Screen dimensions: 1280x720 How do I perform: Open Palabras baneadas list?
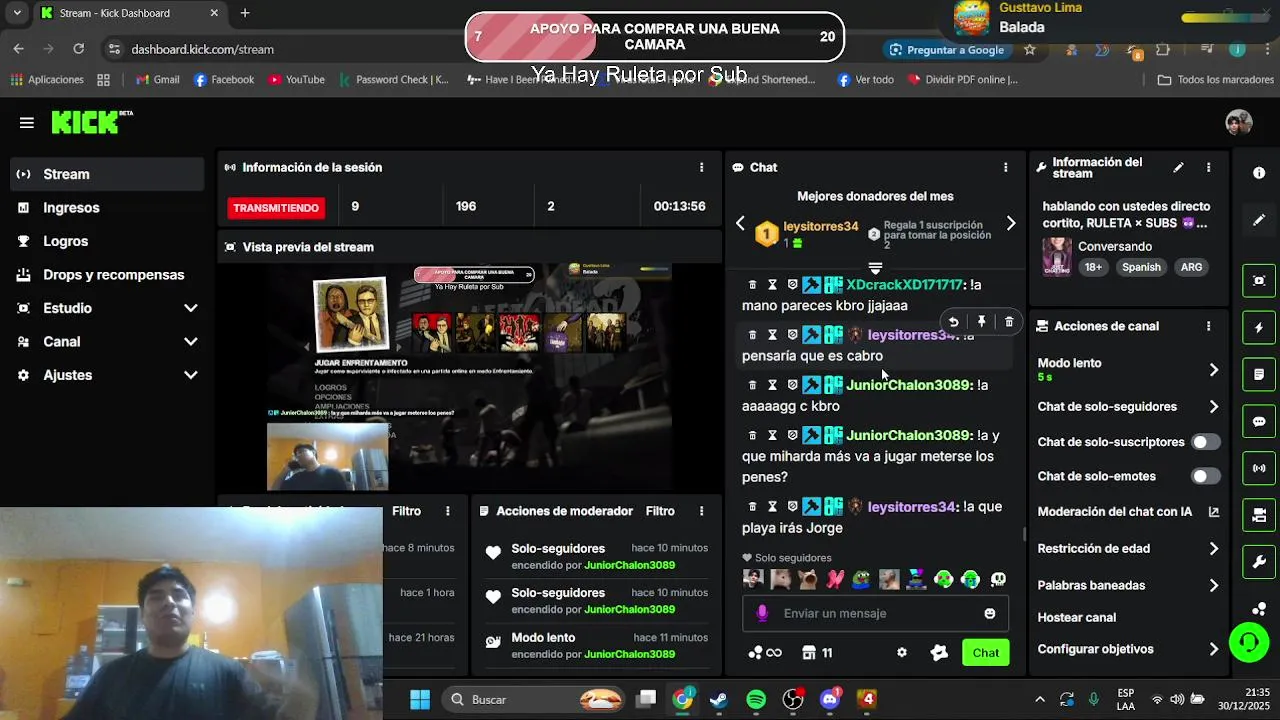click(x=1128, y=585)
